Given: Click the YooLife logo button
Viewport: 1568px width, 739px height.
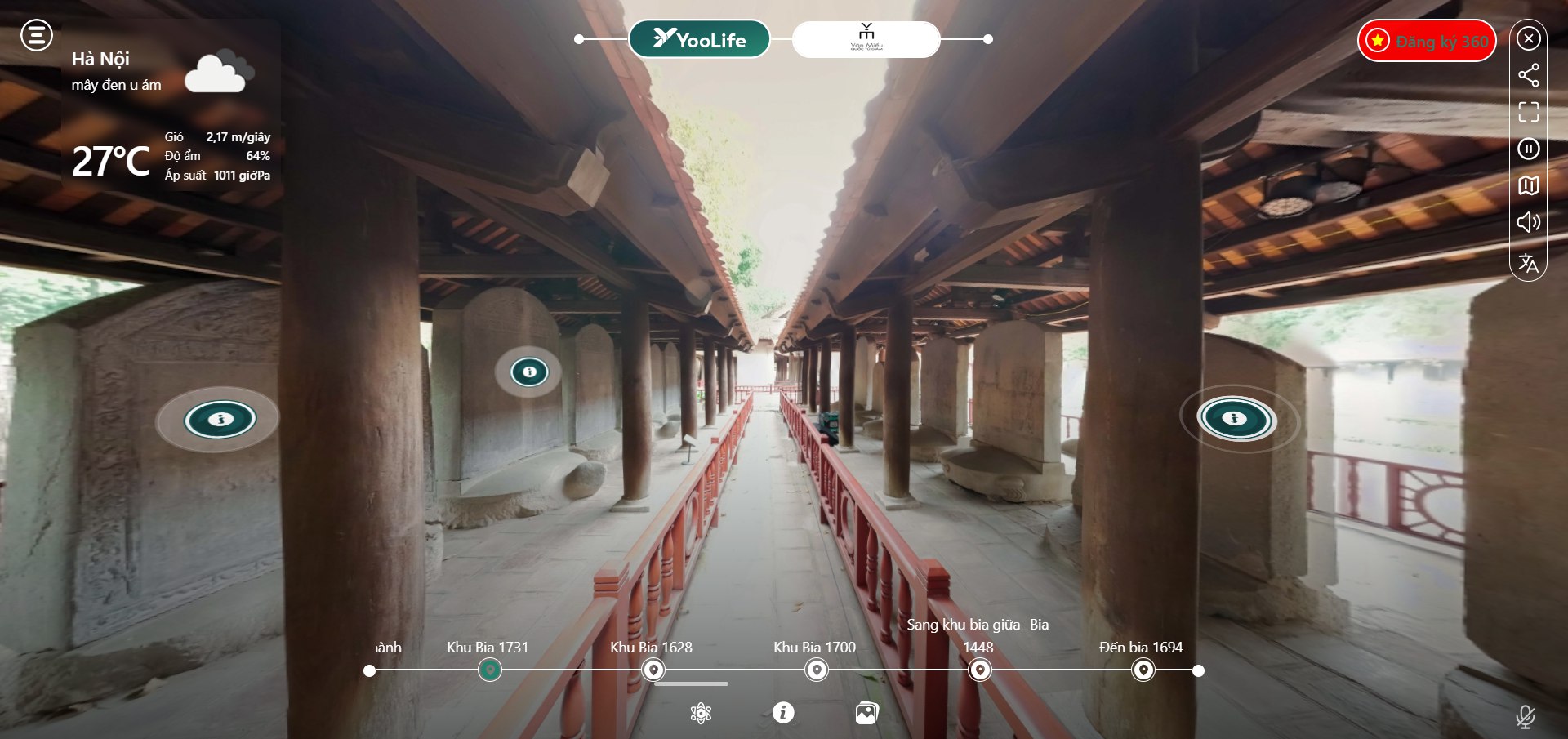Looking at the screenshot, I should (x=699, y=39).
